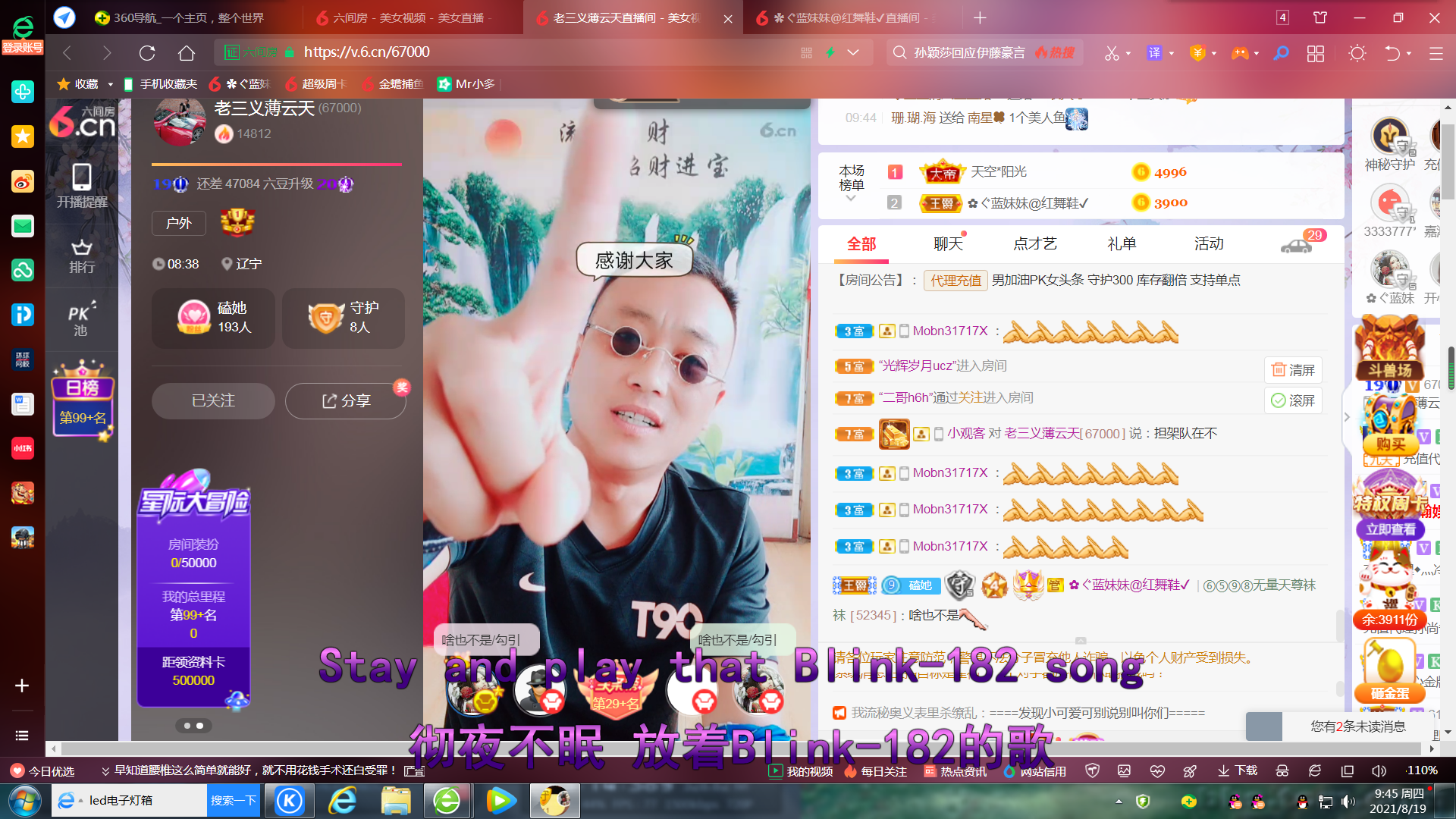
Task: Expand the chat input drag handle
Action: coord(1081,642)
